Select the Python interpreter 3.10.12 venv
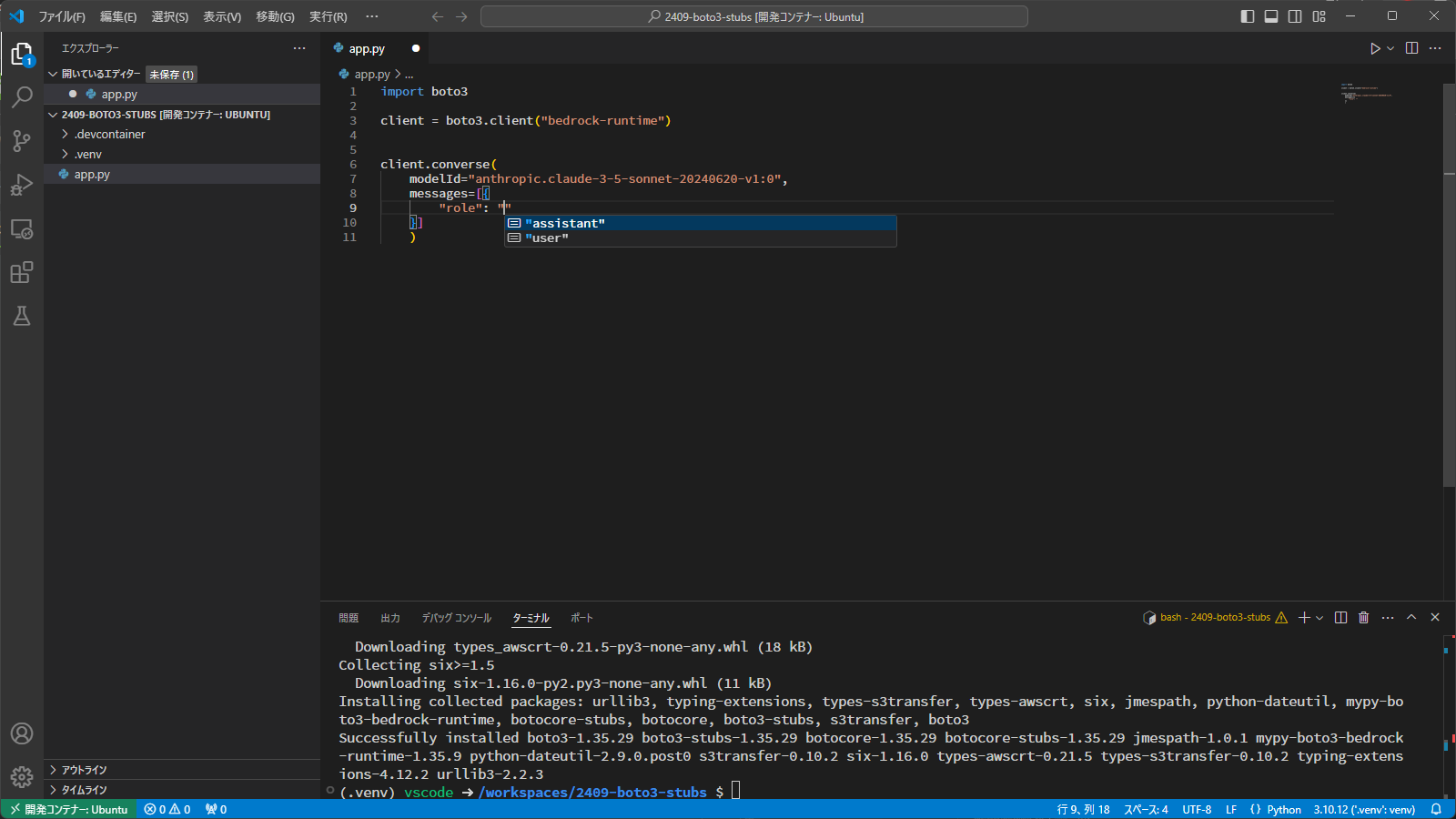This screenshot has height=819, width=1456. click(1364, 809)
